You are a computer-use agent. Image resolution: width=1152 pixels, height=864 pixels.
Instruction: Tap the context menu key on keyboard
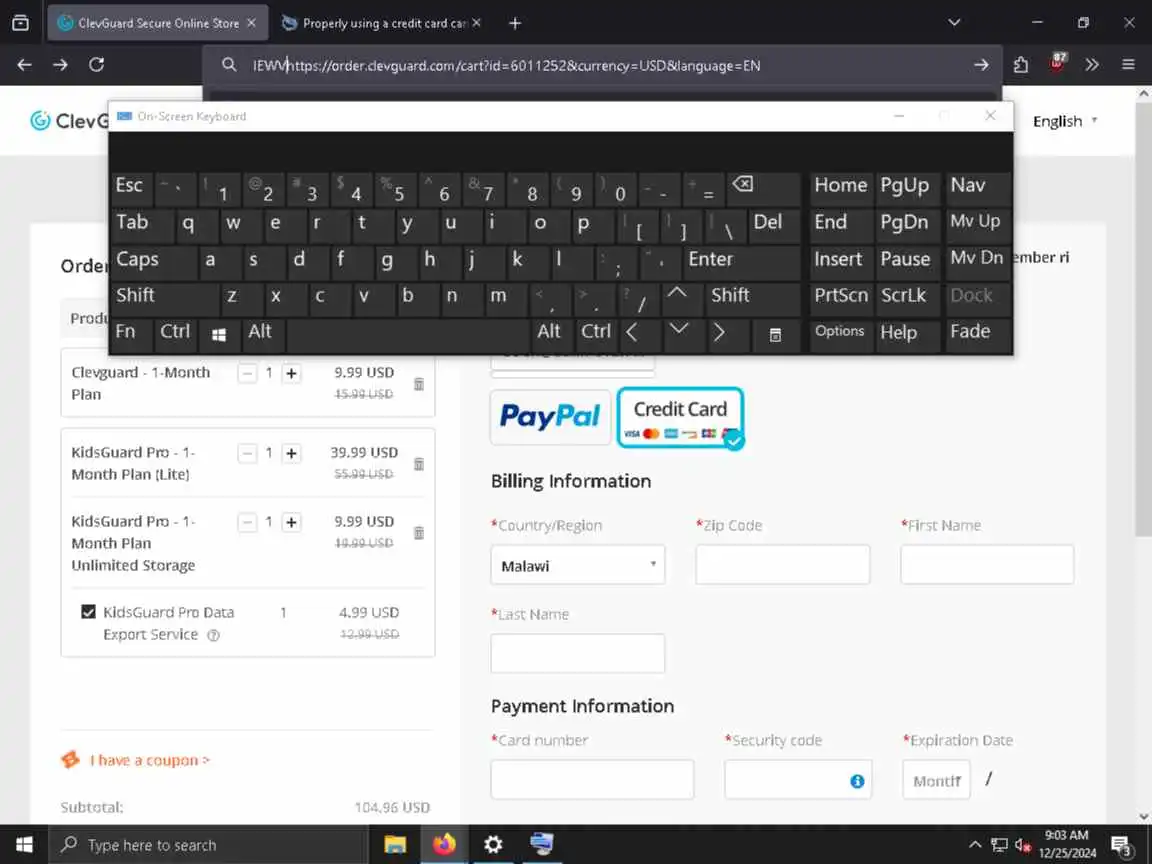point(775,335)
